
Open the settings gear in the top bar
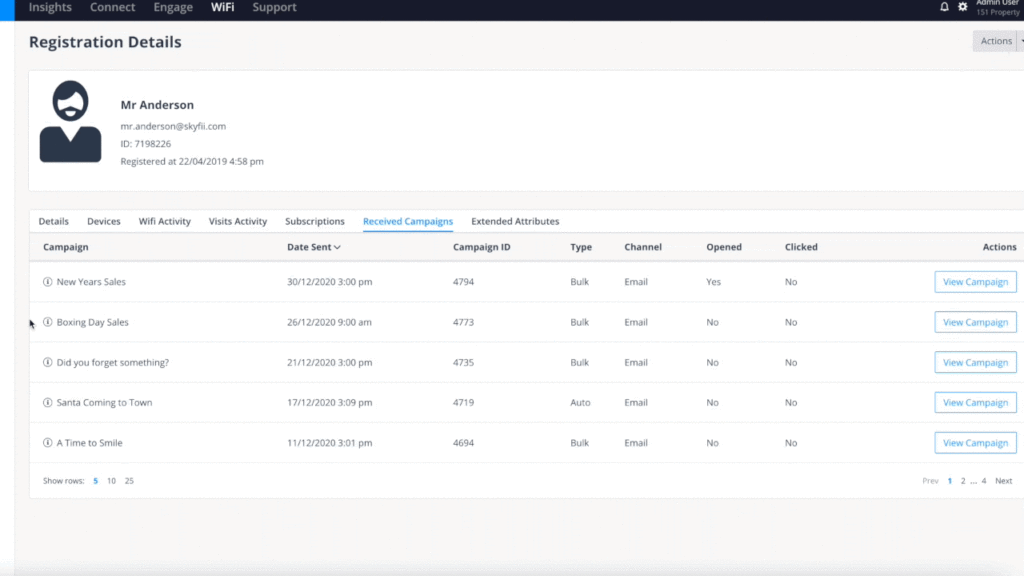click(962, 6)
